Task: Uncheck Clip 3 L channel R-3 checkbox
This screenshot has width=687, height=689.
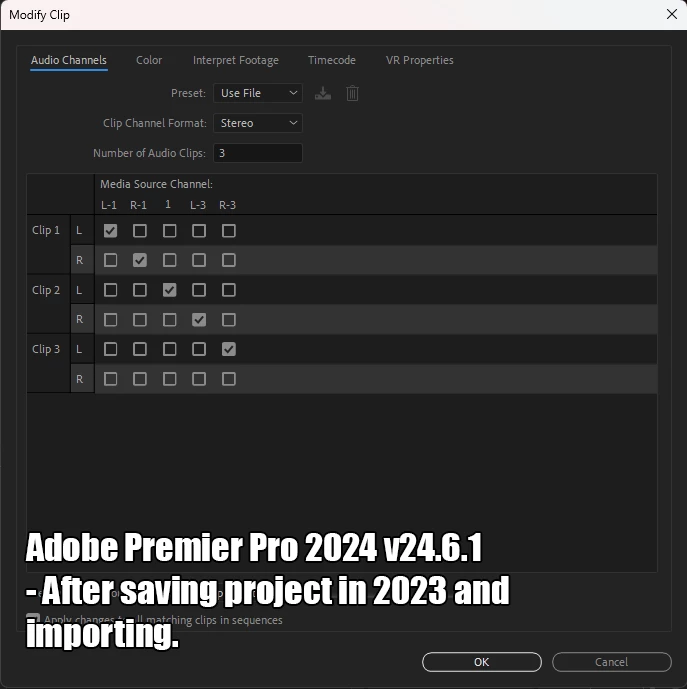Action: click(229, 349)
